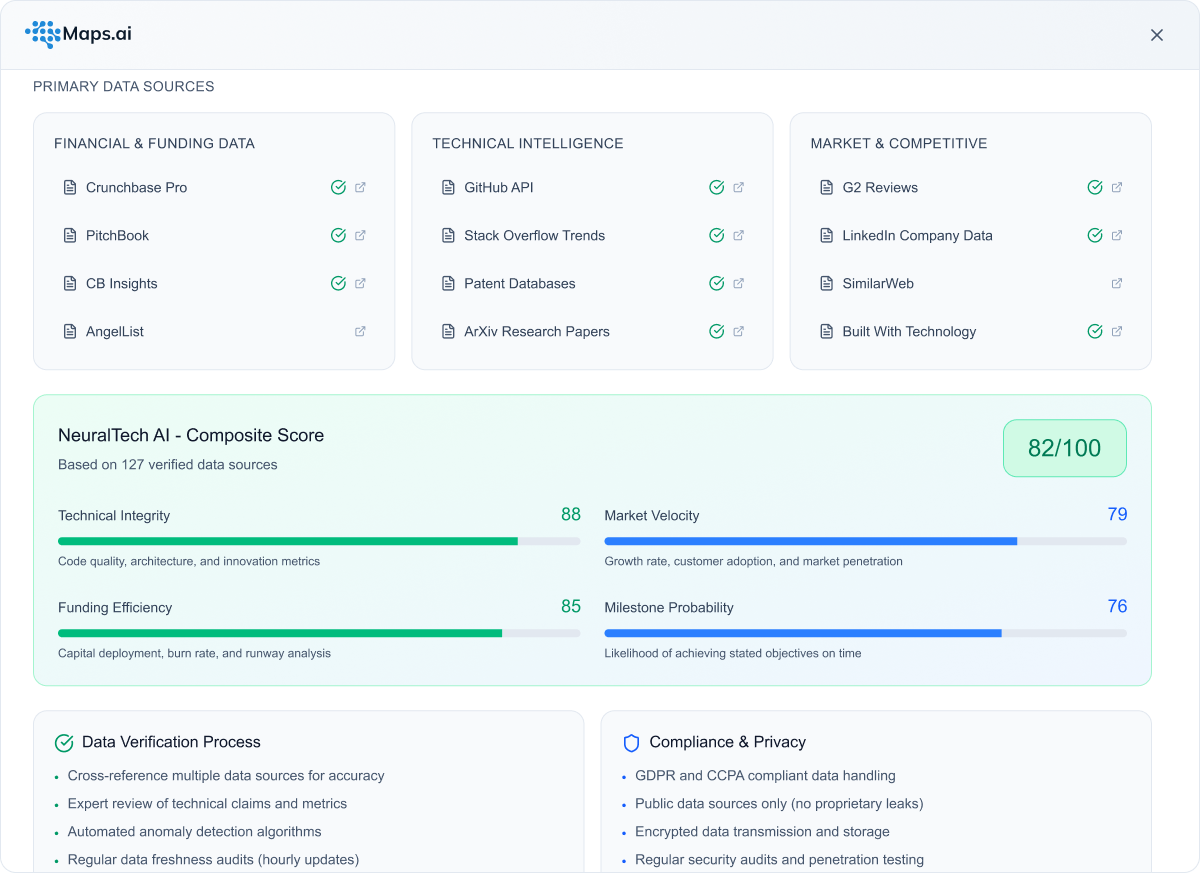Select the Built With Technology source
This screenshot has width=1200, height=873.
pos(908,332)
